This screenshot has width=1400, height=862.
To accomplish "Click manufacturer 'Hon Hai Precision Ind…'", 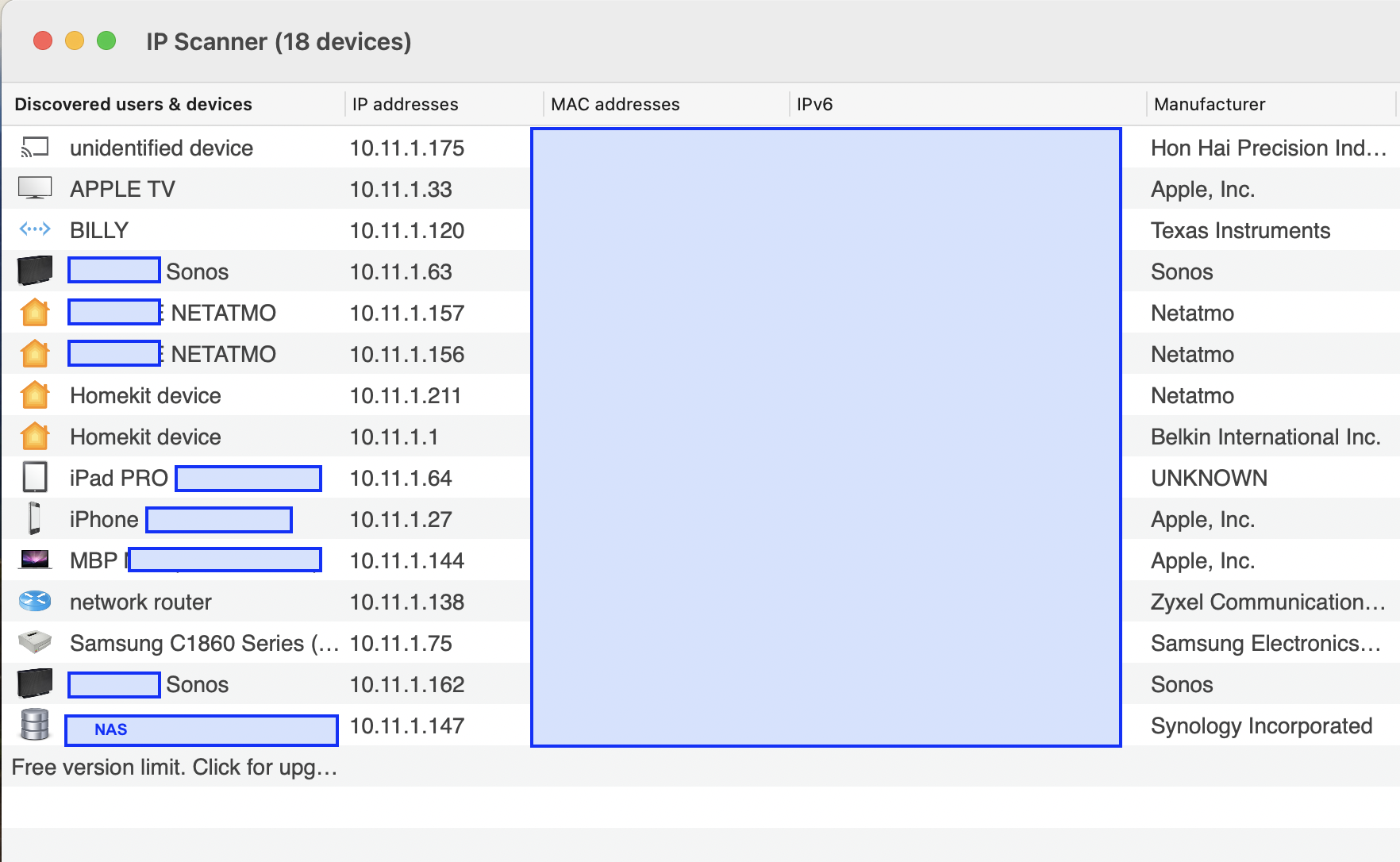I will (x=1268, y=148).
